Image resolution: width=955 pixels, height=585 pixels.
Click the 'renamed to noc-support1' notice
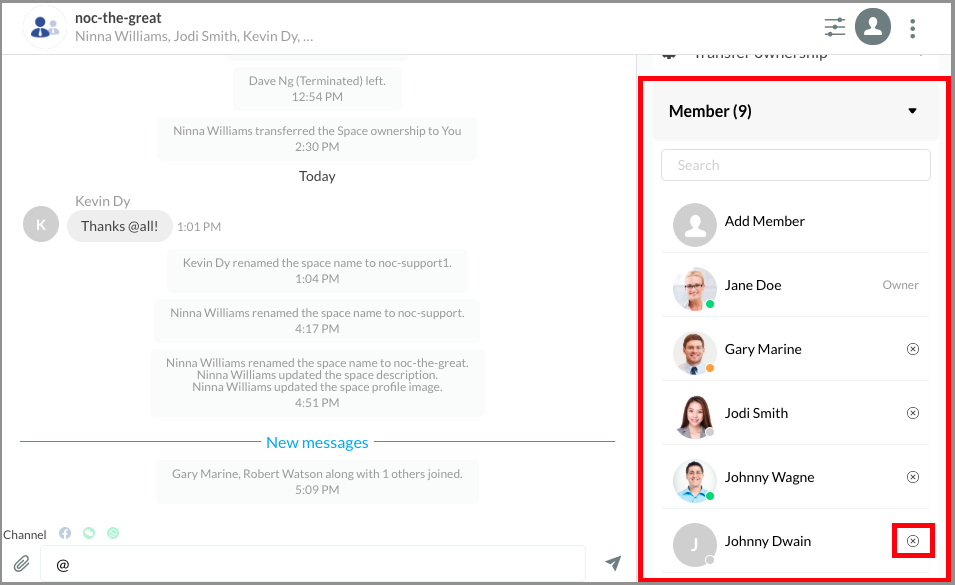(x=317, y=270)
